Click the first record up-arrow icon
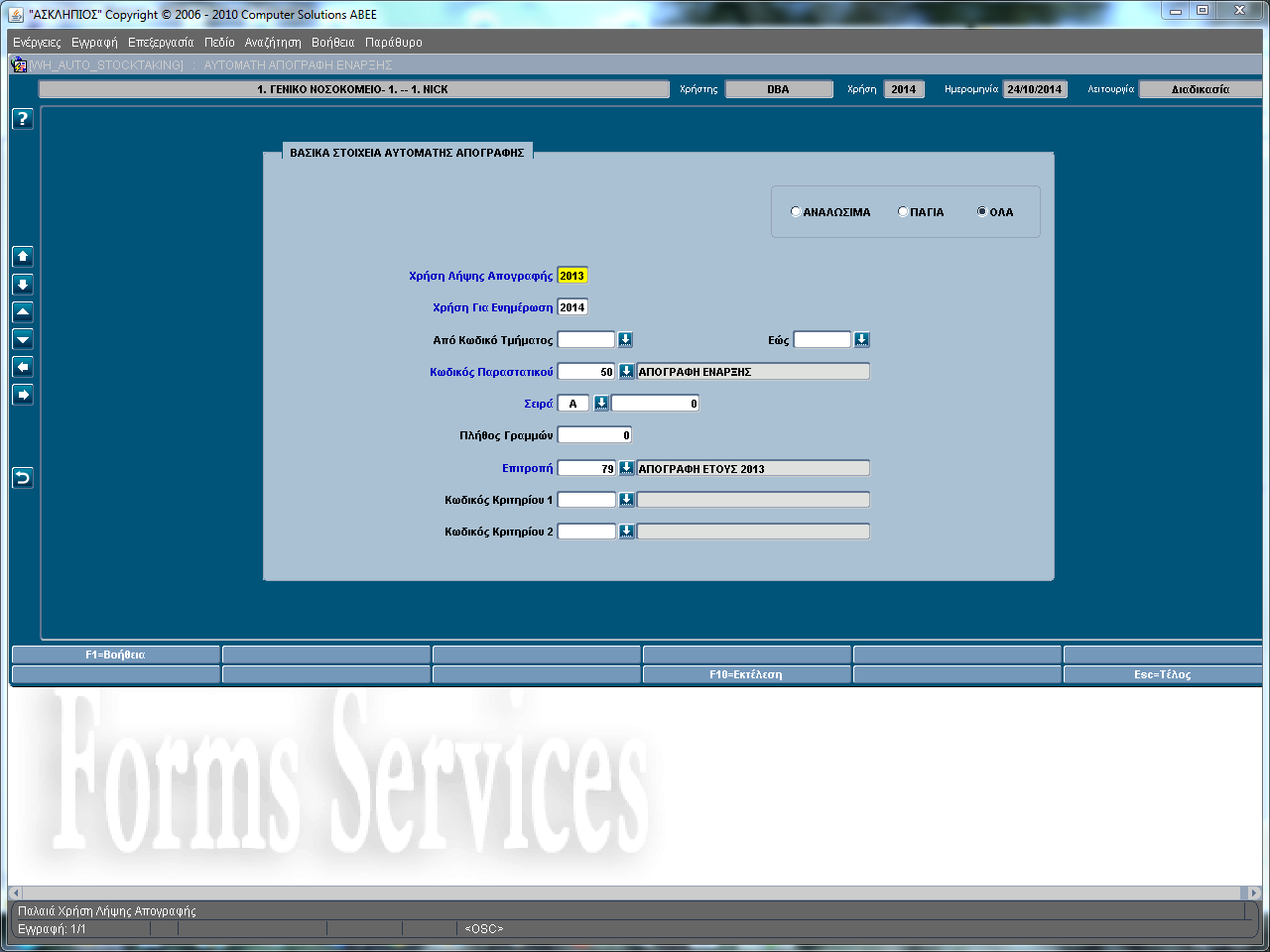The height and width of the screenshot is (952, 1270). pyautogui.click(x=23, y=256)
